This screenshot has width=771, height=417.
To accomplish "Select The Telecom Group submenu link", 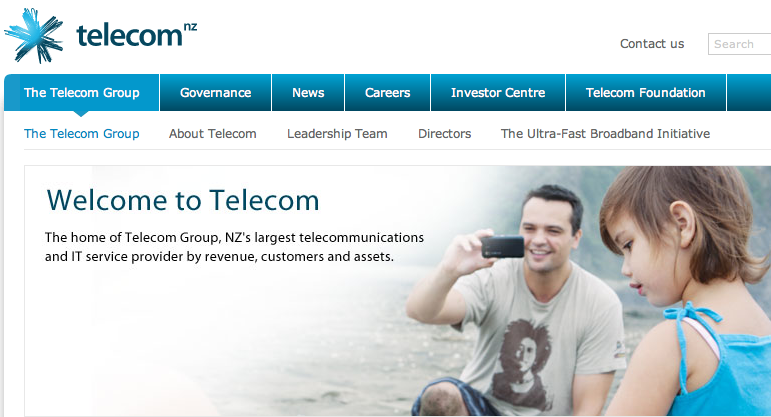I will click(x=82, y=134).
